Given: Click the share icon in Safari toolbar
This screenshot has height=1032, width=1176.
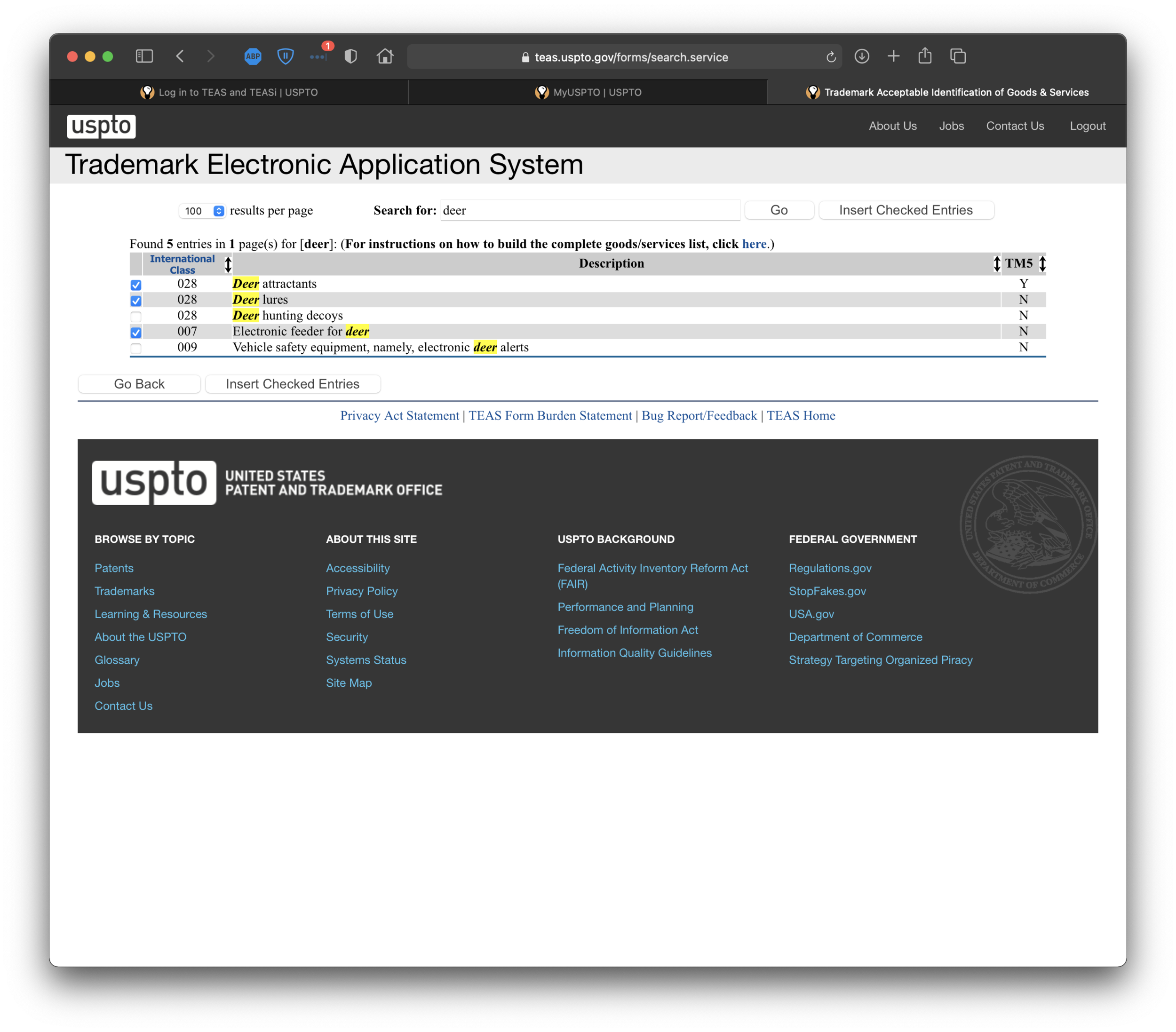Looking at the screenshot, I should pos(925,56).
